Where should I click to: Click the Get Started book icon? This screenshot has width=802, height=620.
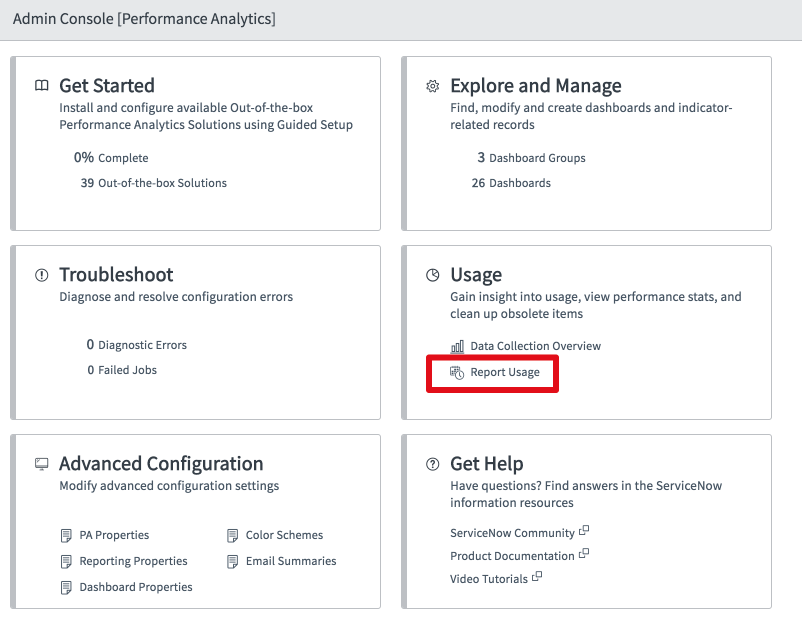tap(41, 86)
